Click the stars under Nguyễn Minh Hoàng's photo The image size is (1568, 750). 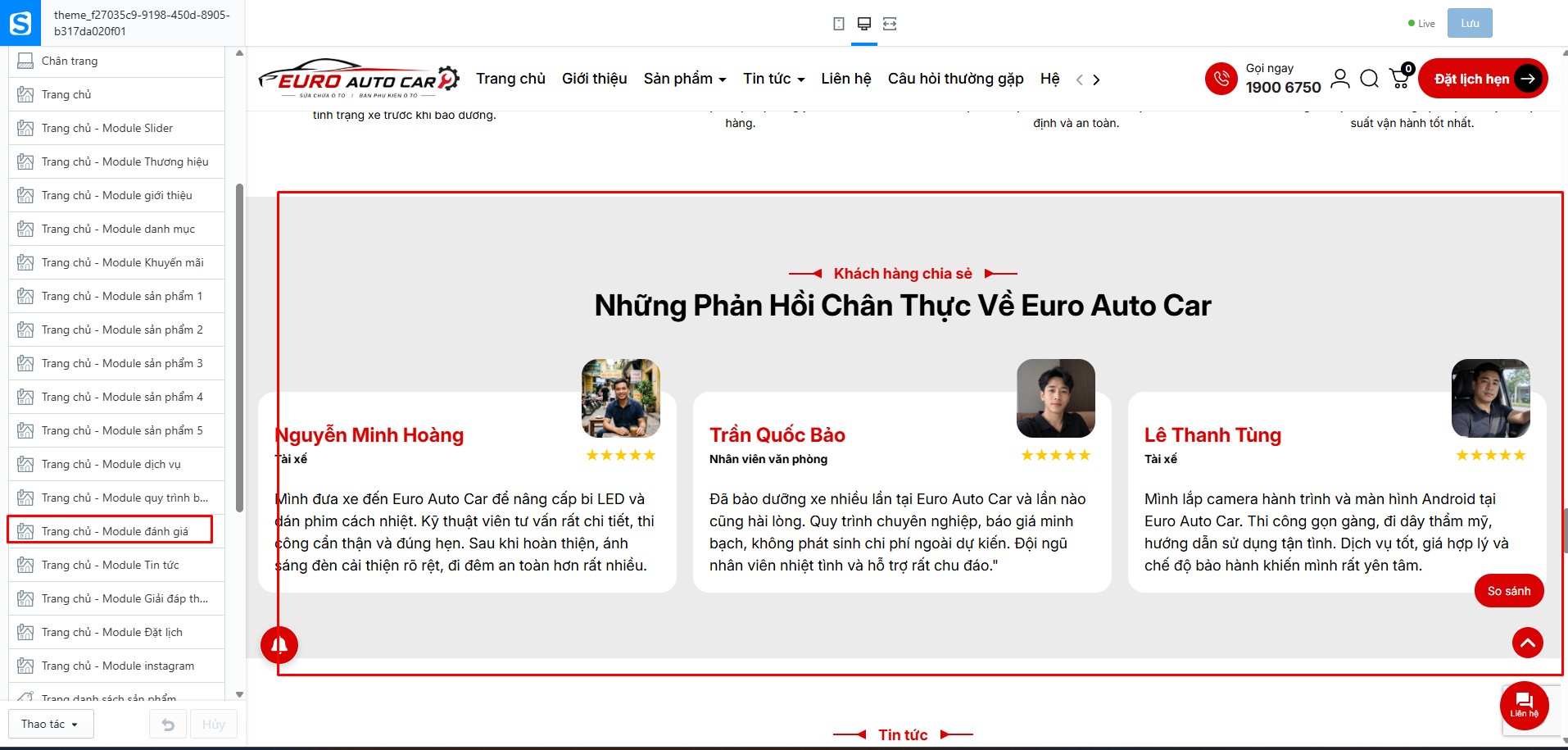[x=621, y=455]
